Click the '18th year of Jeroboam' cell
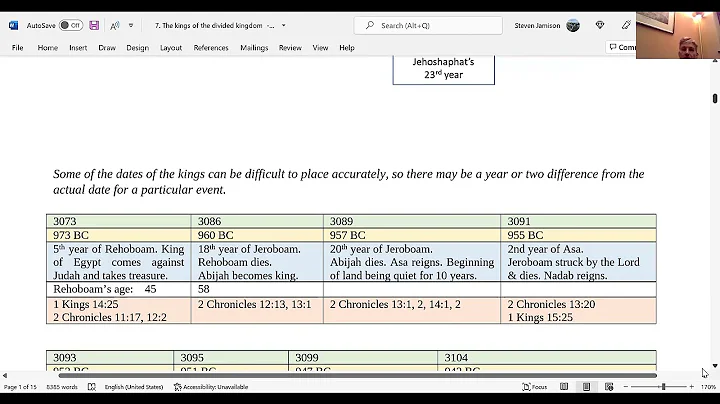The height and width of the screenshot is (404, 720). (x=257, y=262)
